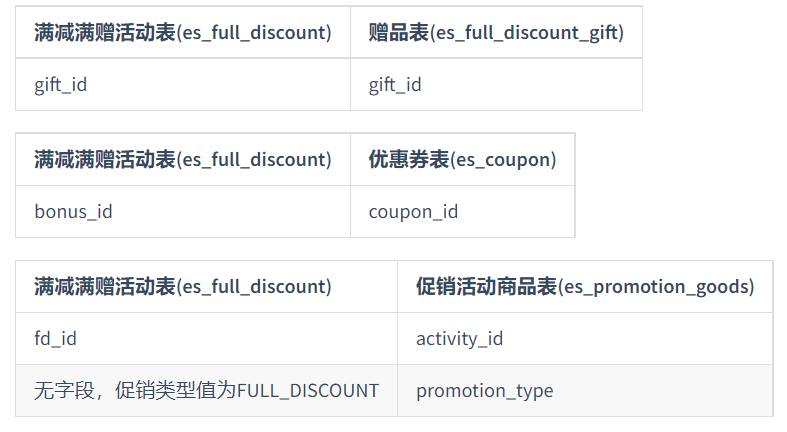Image resolution: width=787 pixels, height=432 pixels.
Task: Click the es_full_discount header beside 优惠券表
Action: click(183, 160)
